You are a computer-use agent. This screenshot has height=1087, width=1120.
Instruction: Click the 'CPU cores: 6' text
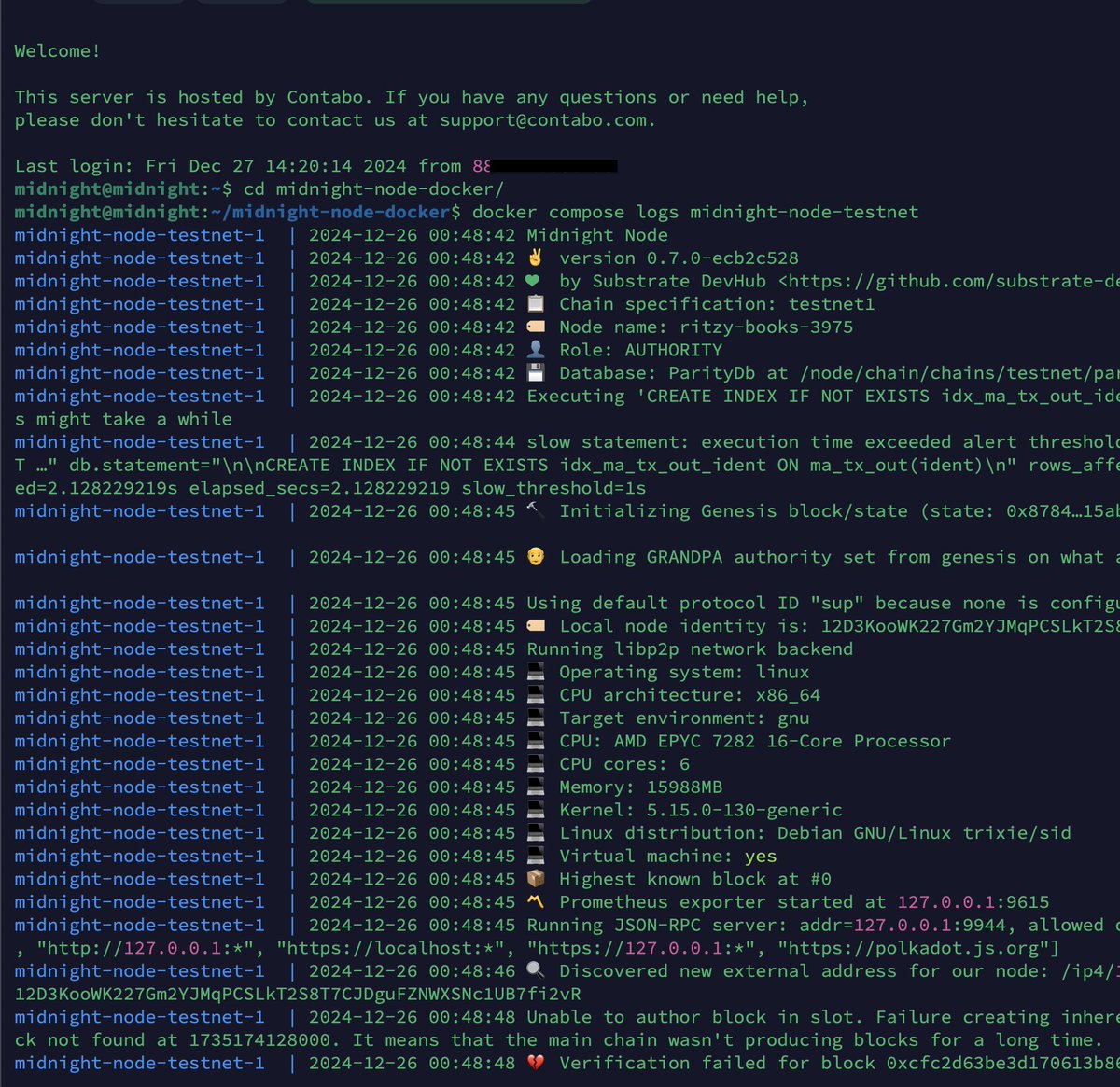click(624, 764)
